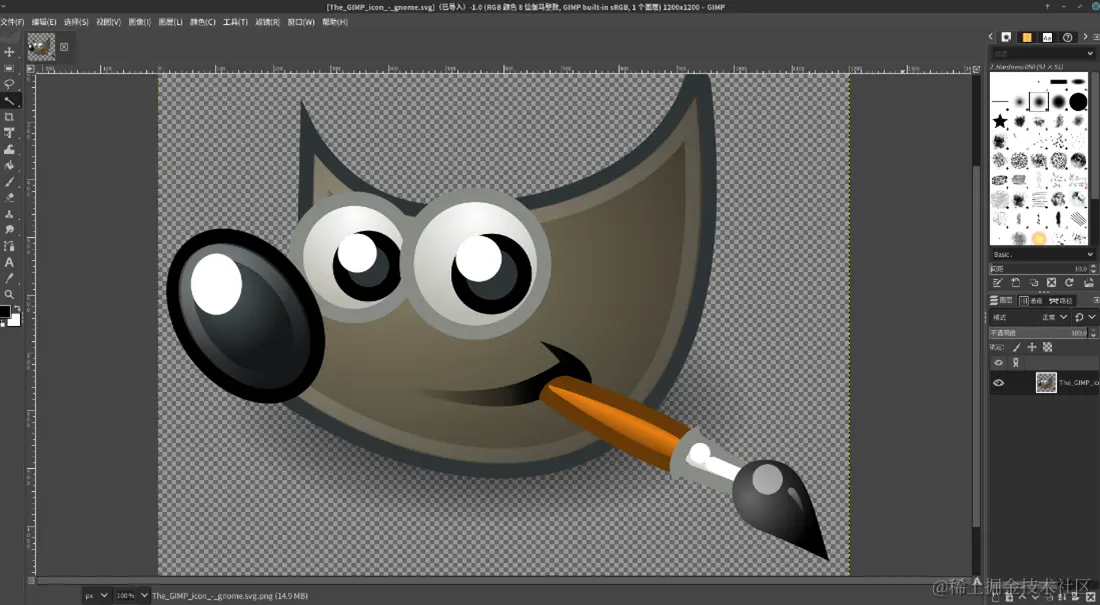Open the 帮助(H) menu
1100x605 pixels.
pyautogui.click(x=335, y=22)
